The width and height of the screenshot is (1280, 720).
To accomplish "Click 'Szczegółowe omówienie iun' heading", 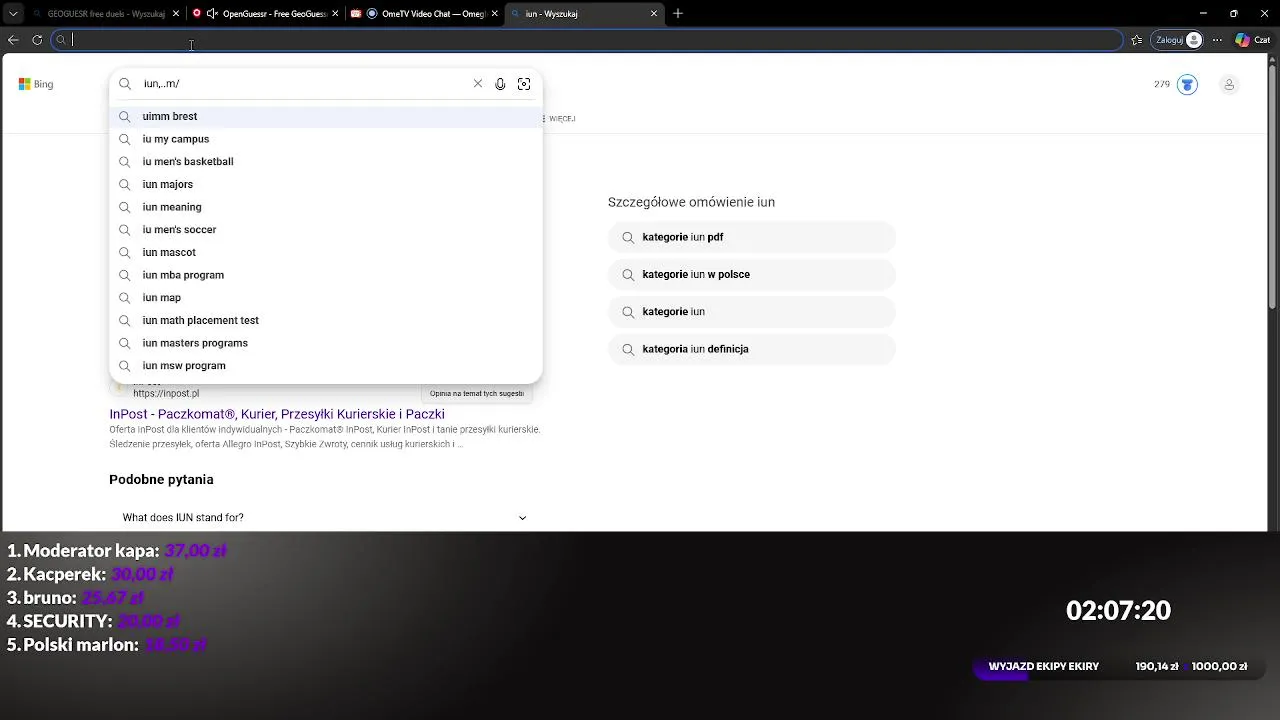I will coord(691,202).
